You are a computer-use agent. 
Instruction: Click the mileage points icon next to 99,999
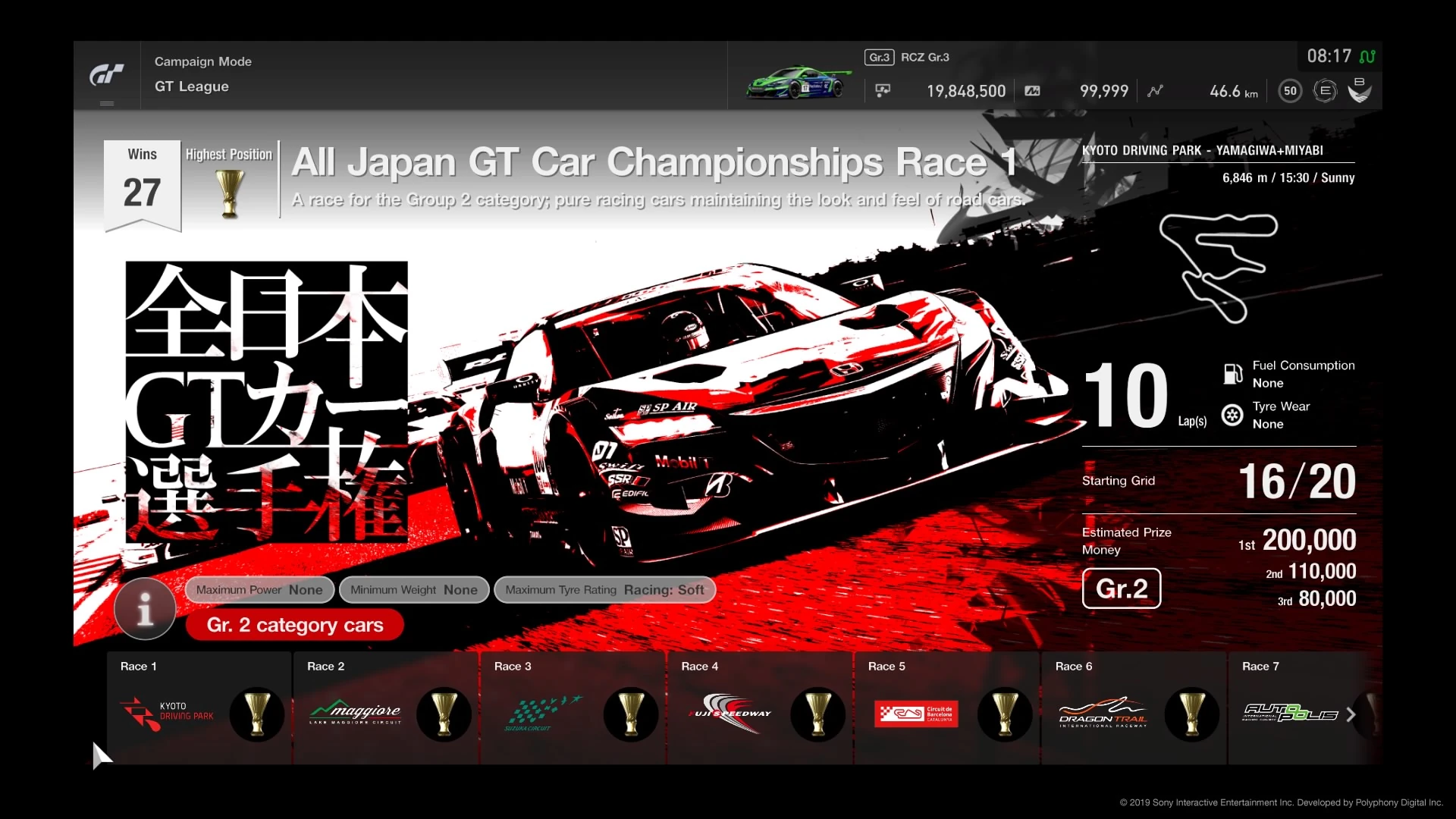[x=1032, y=90]
